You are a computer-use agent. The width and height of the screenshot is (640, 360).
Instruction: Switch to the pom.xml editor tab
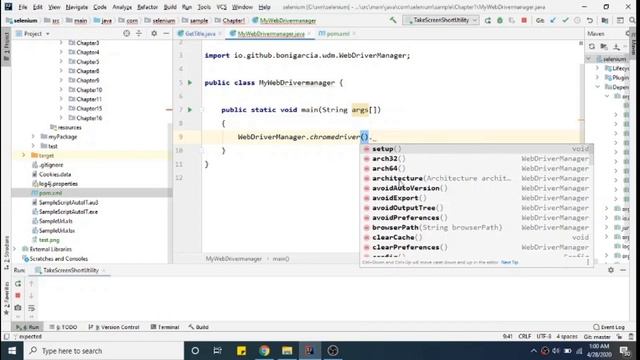coord(337,34)
